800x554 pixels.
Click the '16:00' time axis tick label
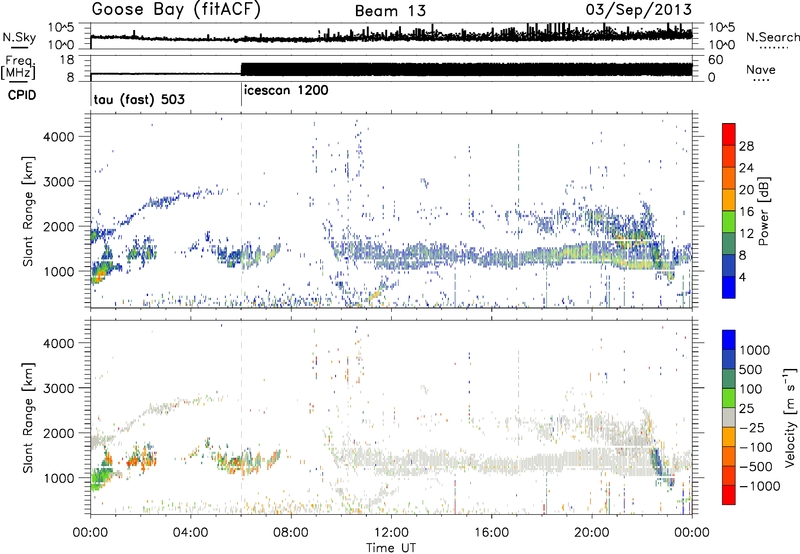(x=491, y=533)
